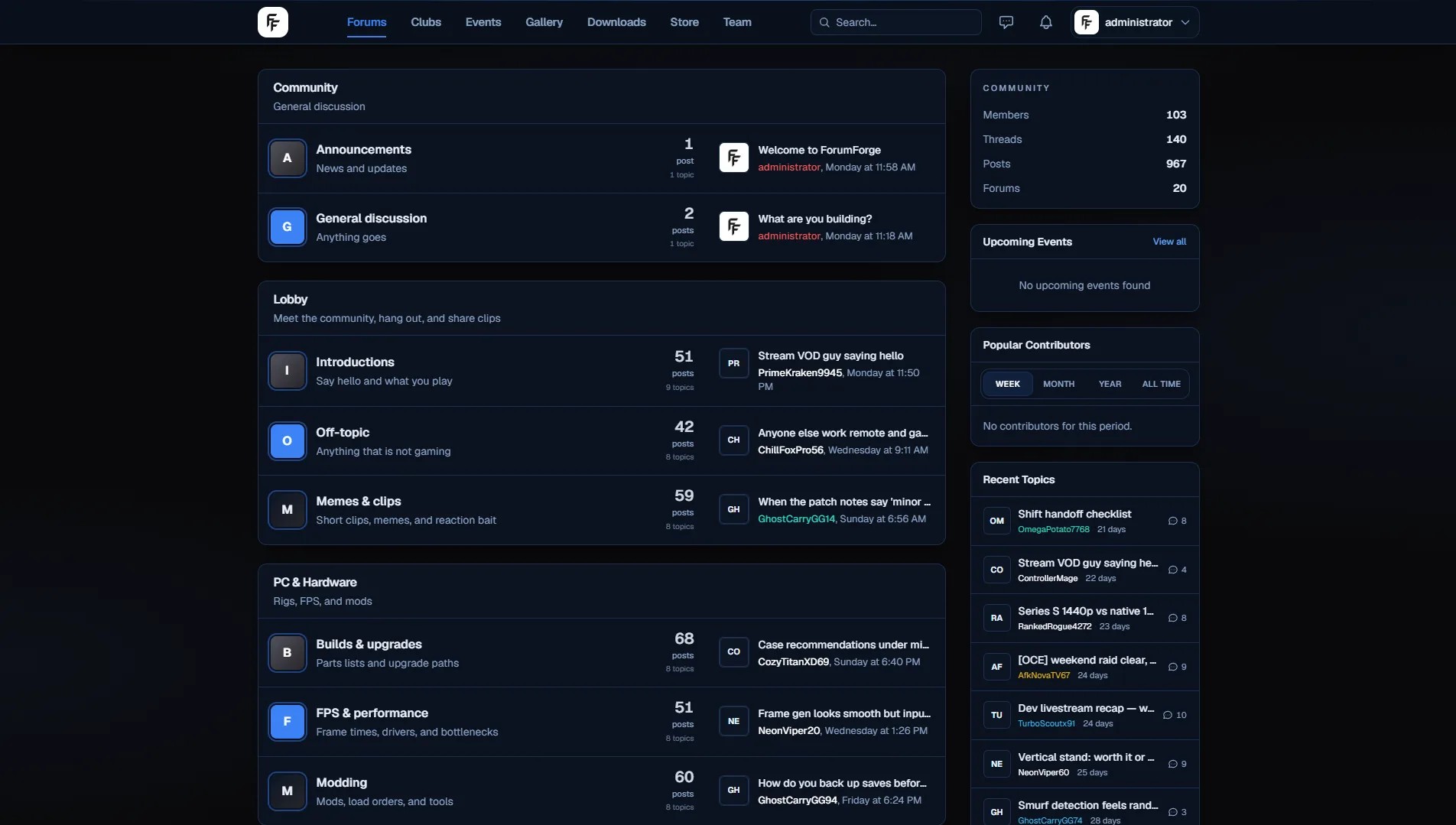Open the Shift handoff checklist topic
1456x825 pixels.
tap(1074, 514)
